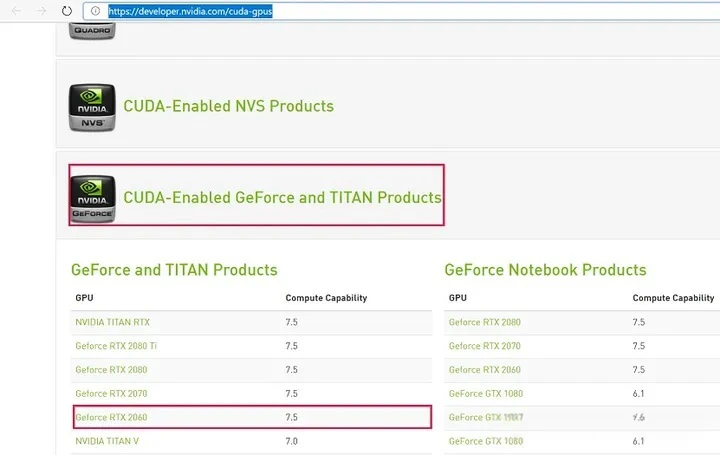Open Geforce RTX 2080 Ti link
Image resolution: width=720 pixels, height=455 pixels.
tap(116, 346)
